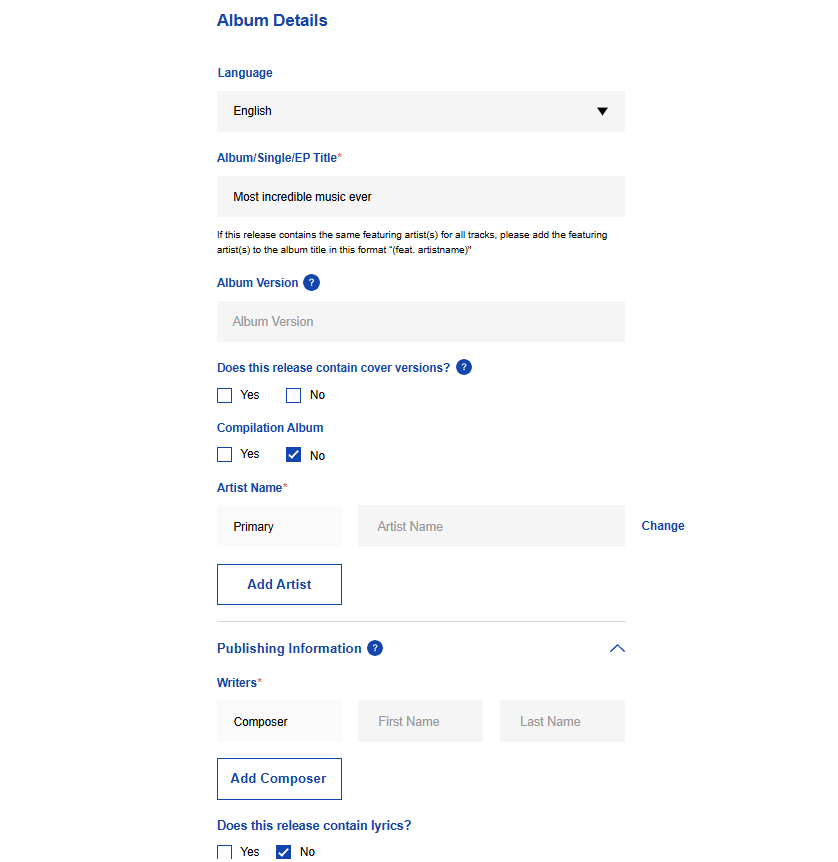Image resolution: width=838 pixels, height=862 pixels.
Task: Focus the writer First Name field
Action: point(420,721)
